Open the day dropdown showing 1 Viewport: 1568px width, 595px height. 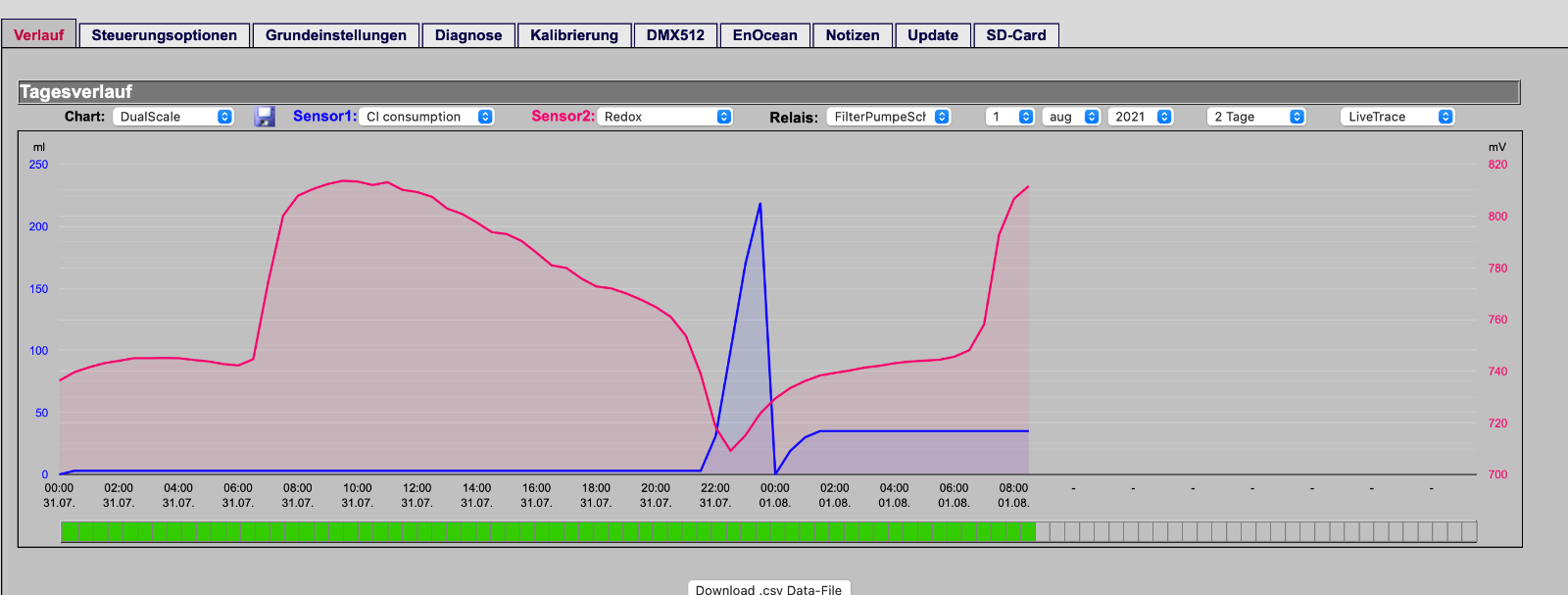(x=1010, y=117)
